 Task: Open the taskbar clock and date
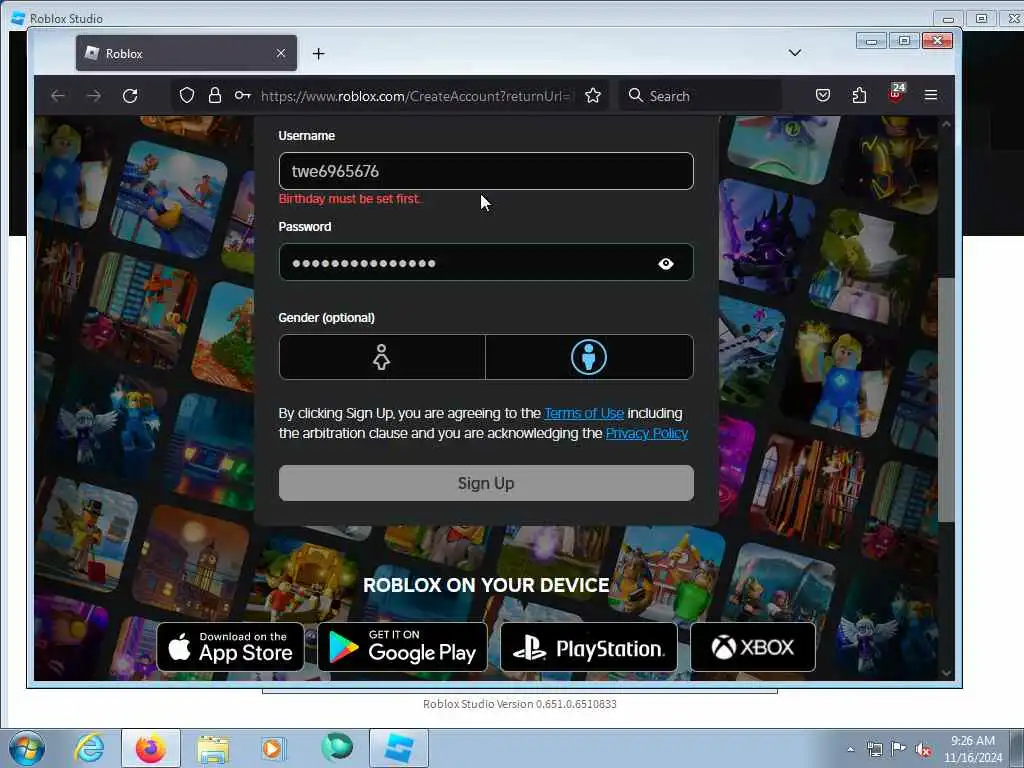972,749
